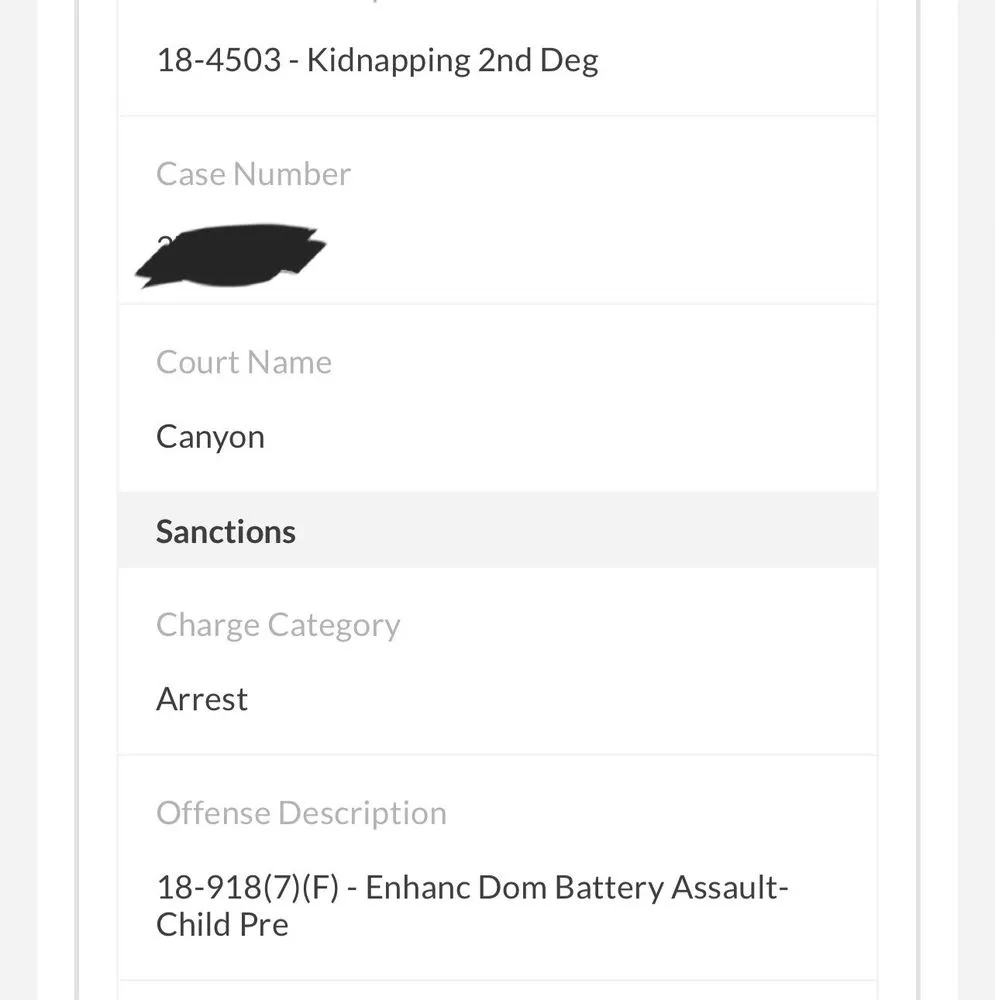Viewport: 995px width, 1000px height.
Task: Select the "Offense Description" field label
Action: tap(301, 813)
